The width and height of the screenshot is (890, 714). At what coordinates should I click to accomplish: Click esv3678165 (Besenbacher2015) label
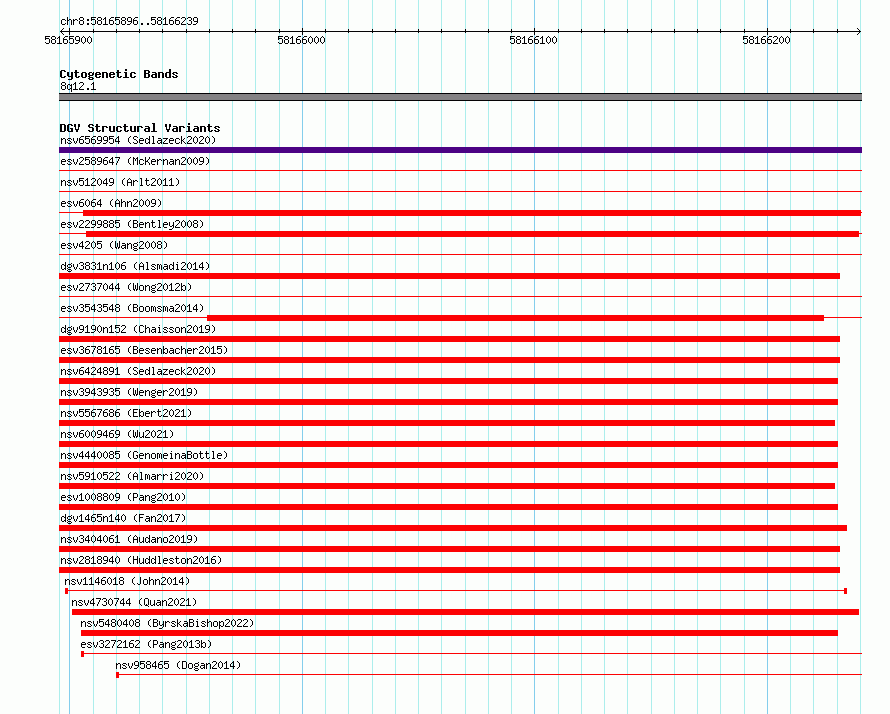coord(144,350)
